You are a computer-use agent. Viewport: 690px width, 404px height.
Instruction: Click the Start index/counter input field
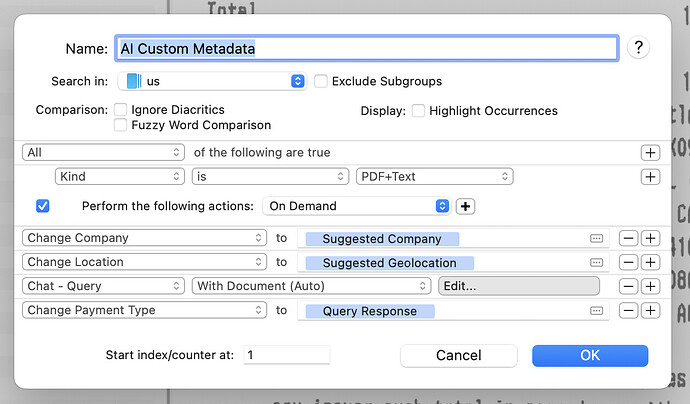click(285, 355)
